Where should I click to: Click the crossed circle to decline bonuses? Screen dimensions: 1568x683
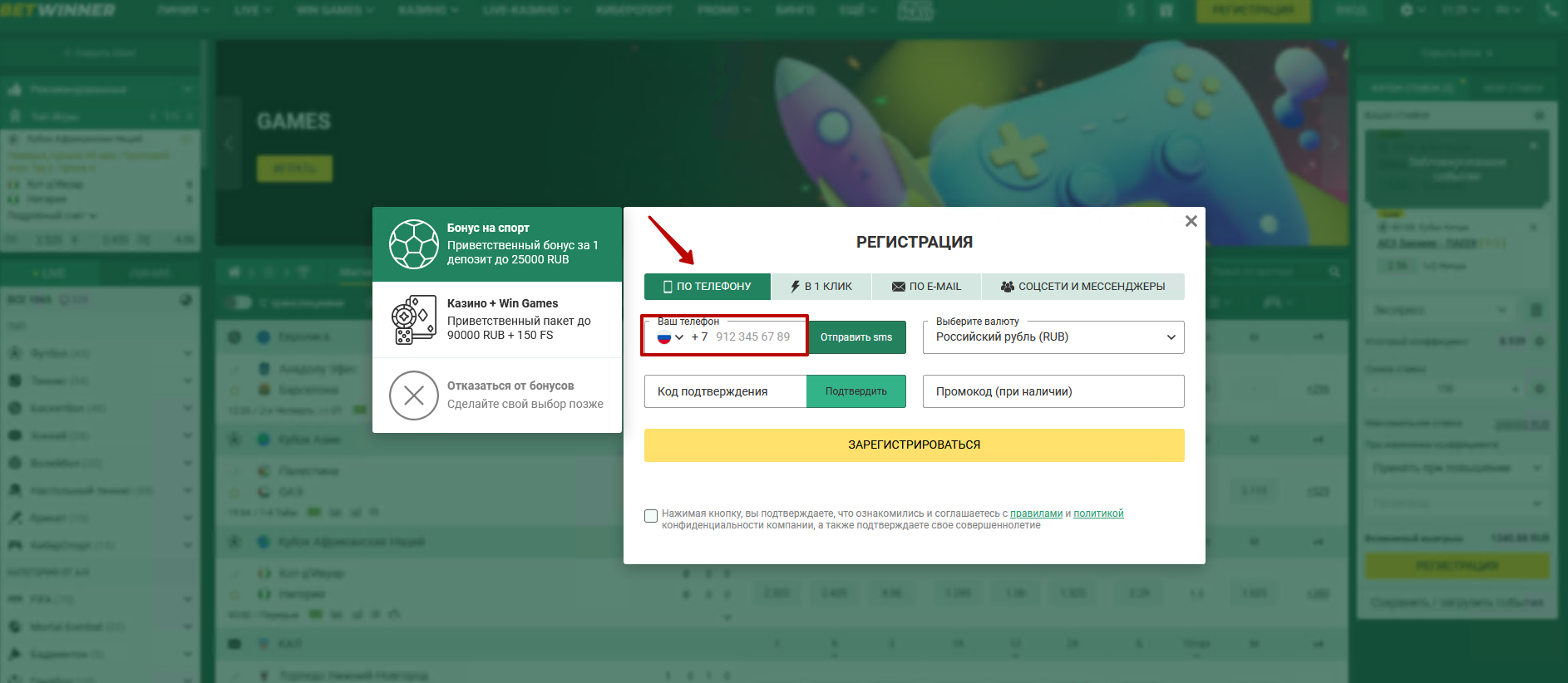(413, 396)
